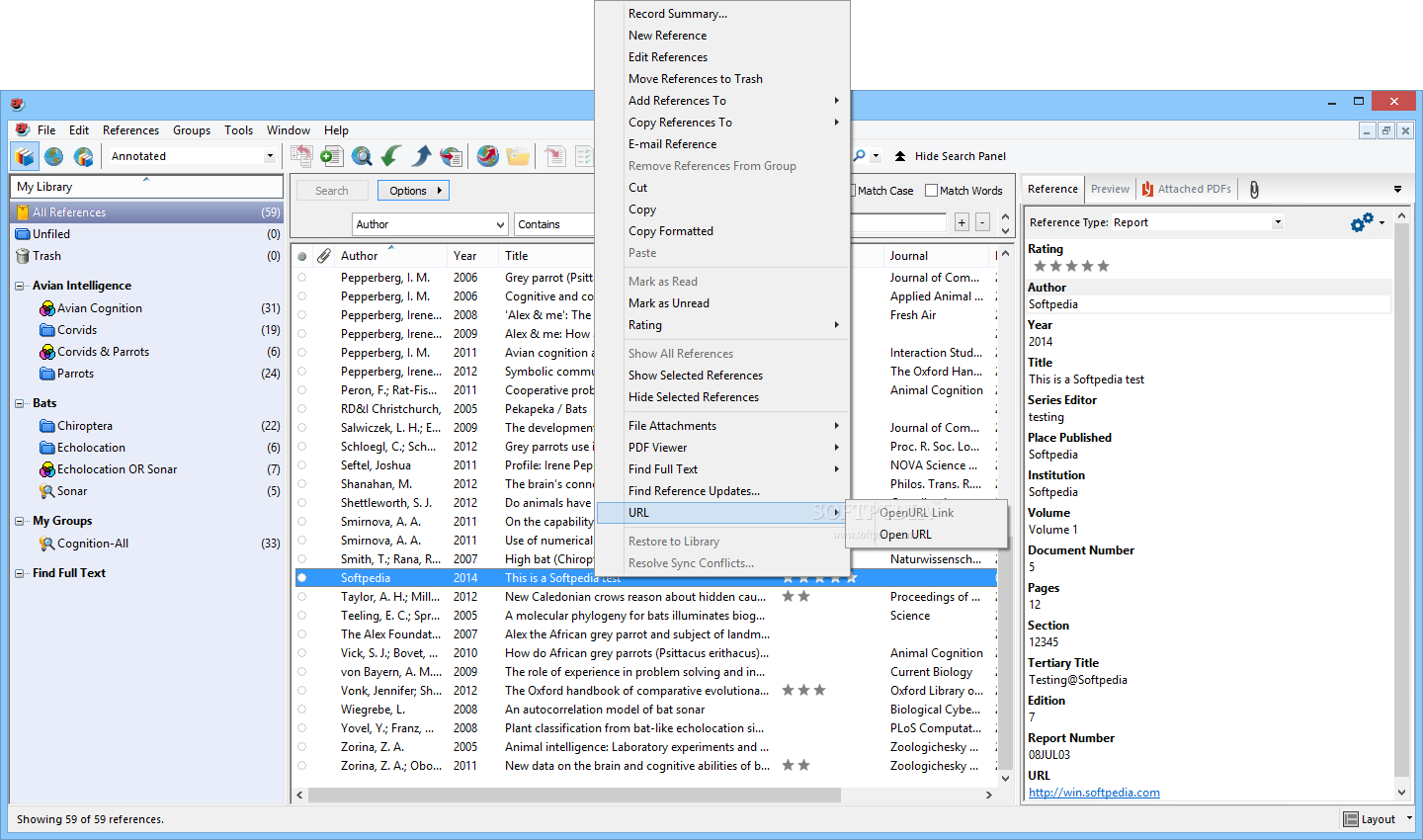Toggle read status dot for Shanahan, M. row
The image size is (1423, 840).
tap(302, 484)
